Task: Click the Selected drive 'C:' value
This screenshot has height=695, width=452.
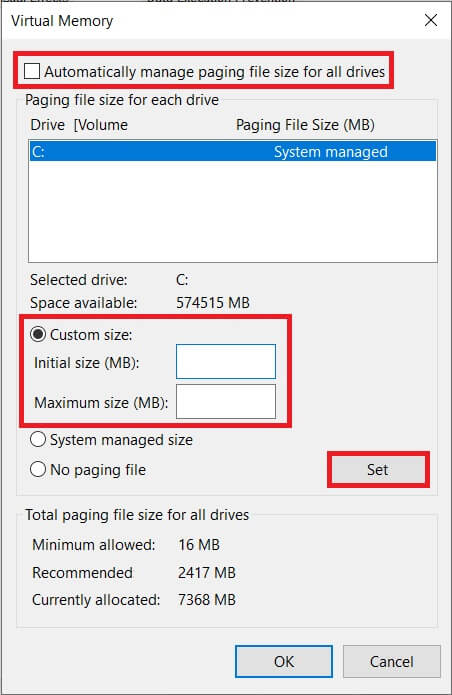Action: pos(182,280)
